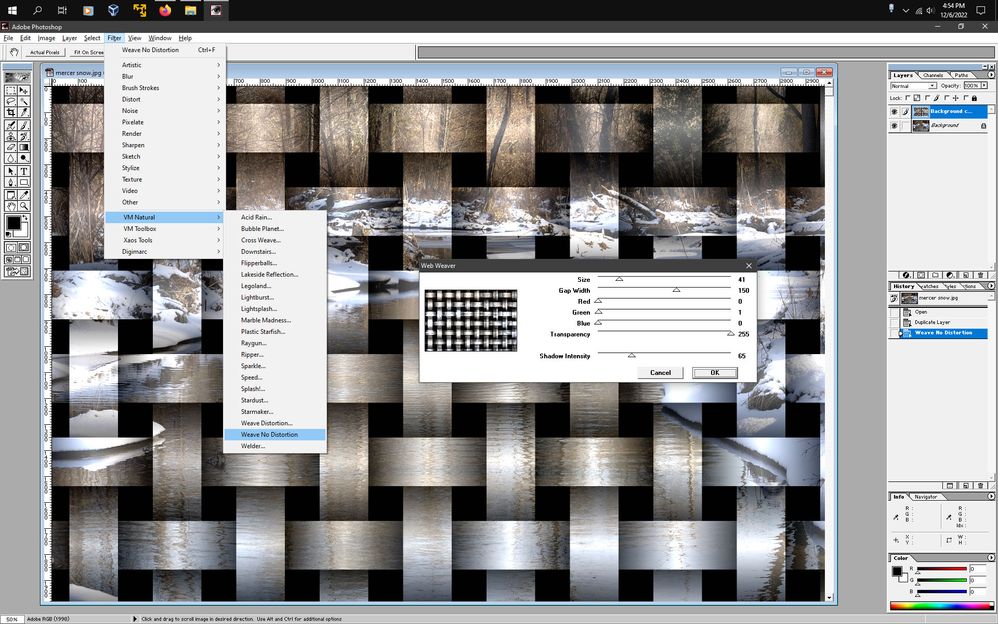
Task: Select the Pen tool
Action: pos(11,182)
